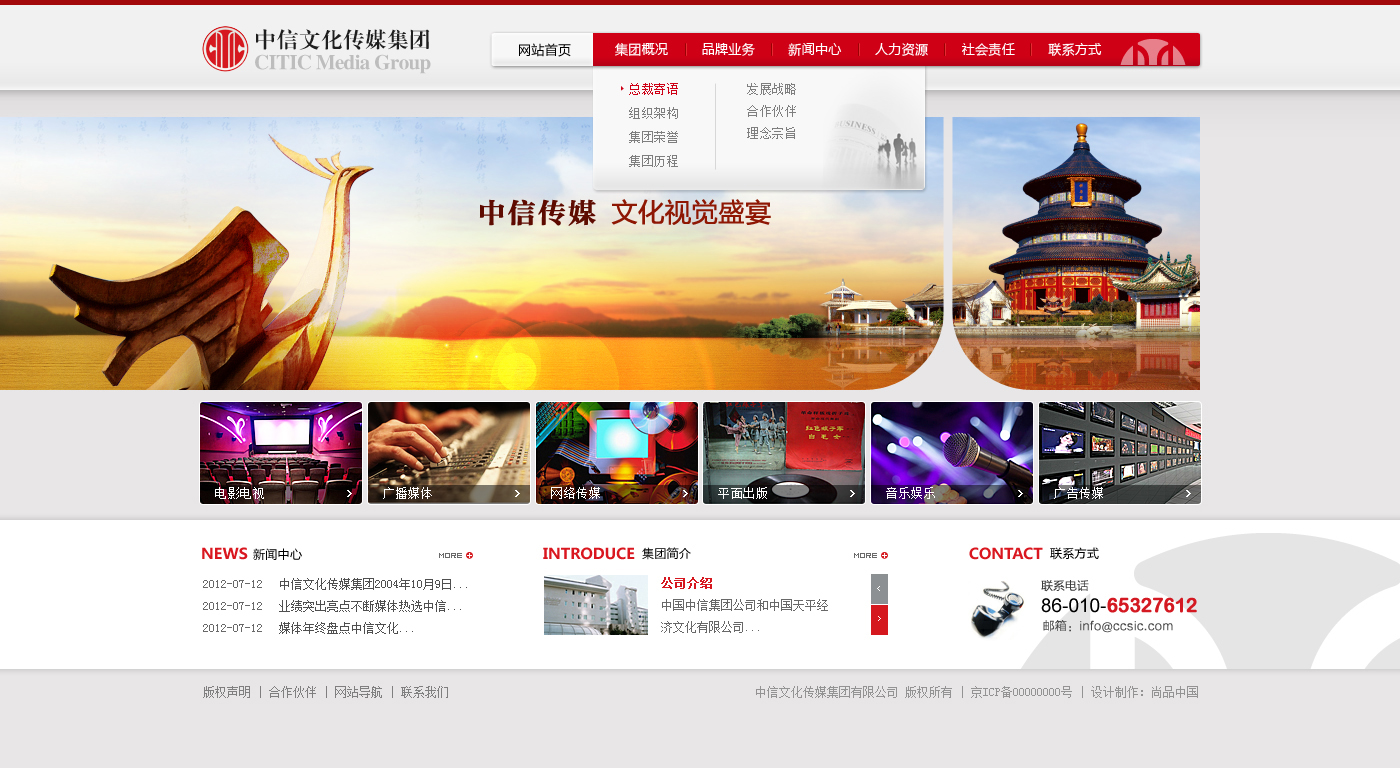This screenshot has width=1400, height=768.
Task: Click the text 中国中信集团公司和中国天平经
Action: point(745,605)
